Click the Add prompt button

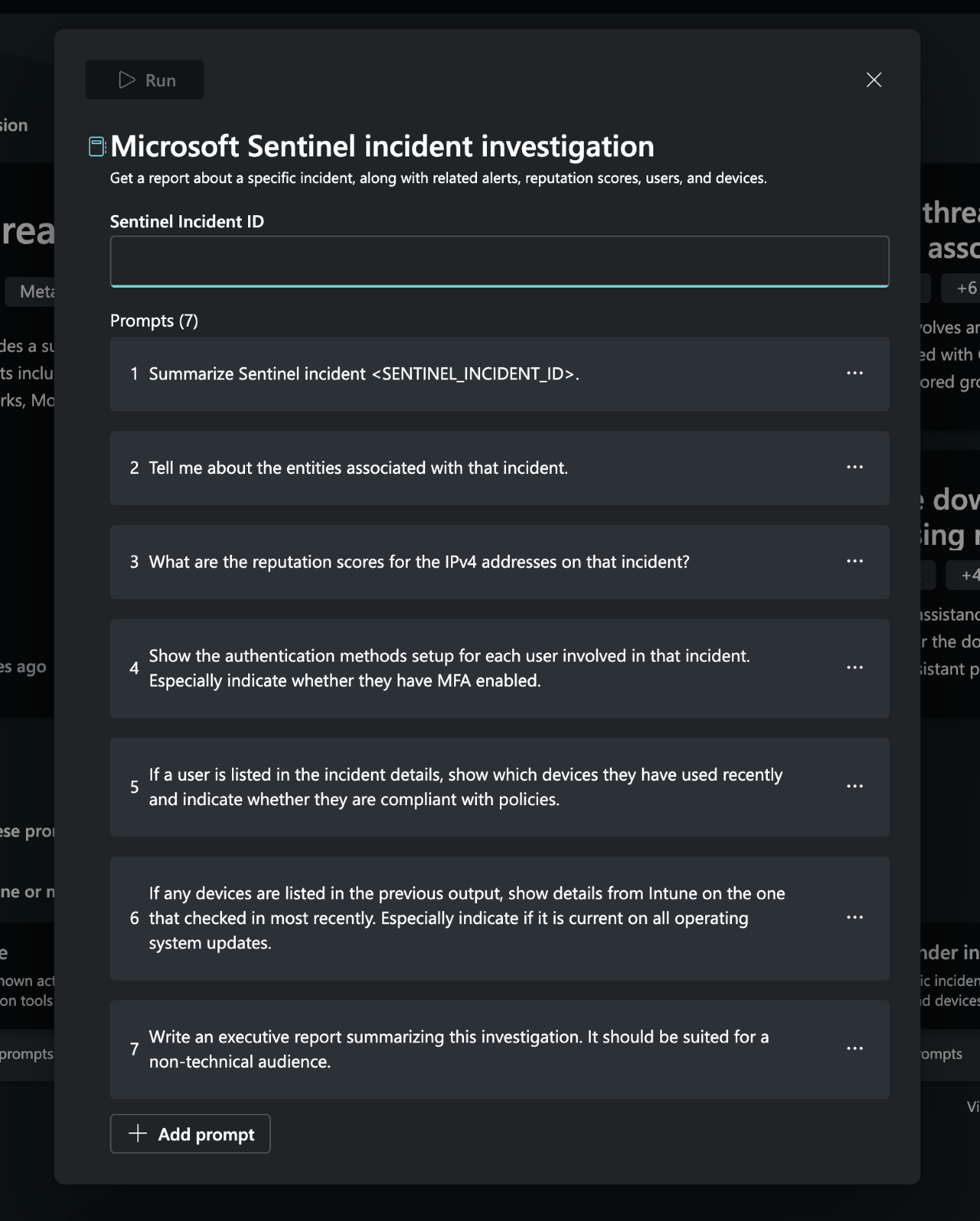pos(191,1134)
